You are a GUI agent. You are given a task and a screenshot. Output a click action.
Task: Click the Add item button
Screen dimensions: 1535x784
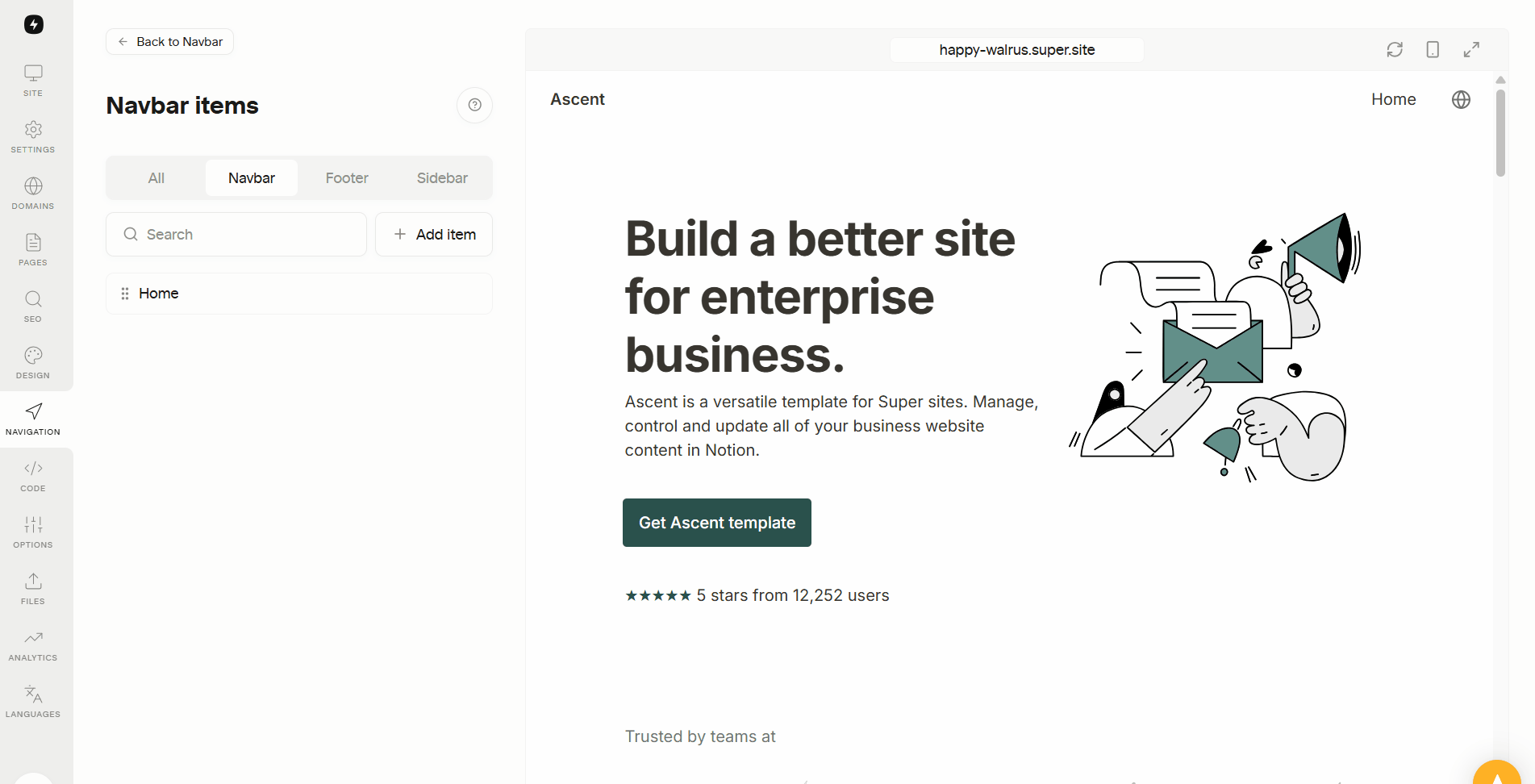coord(434,235)
